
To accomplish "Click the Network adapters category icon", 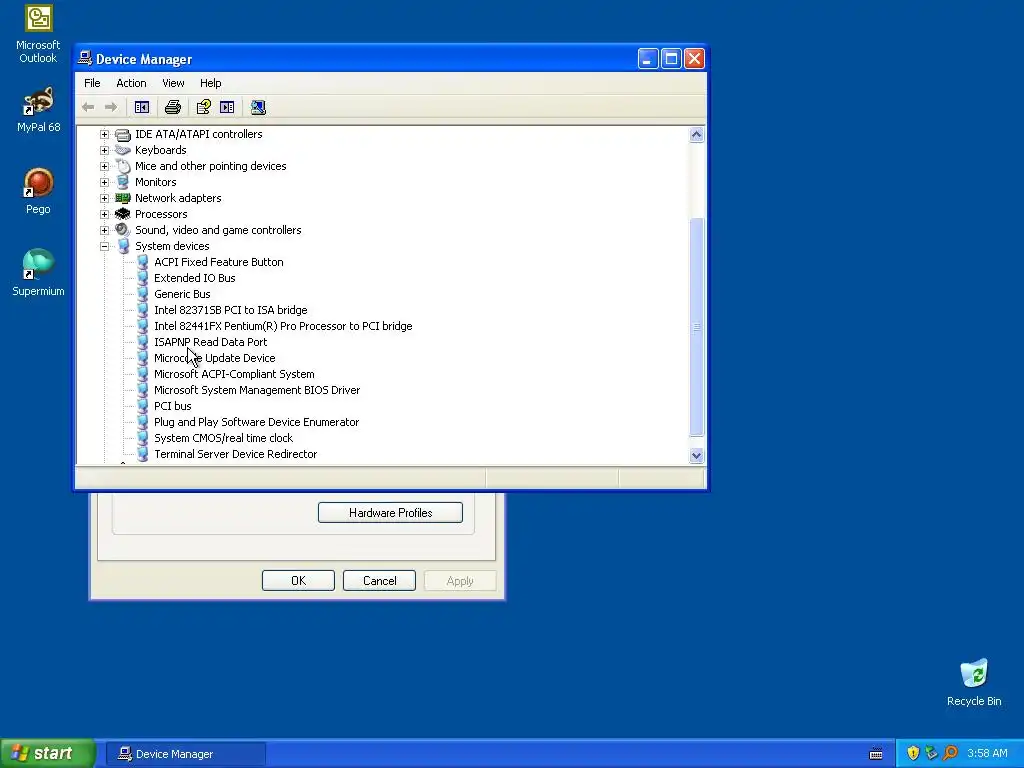I will [x=123, y=198].
